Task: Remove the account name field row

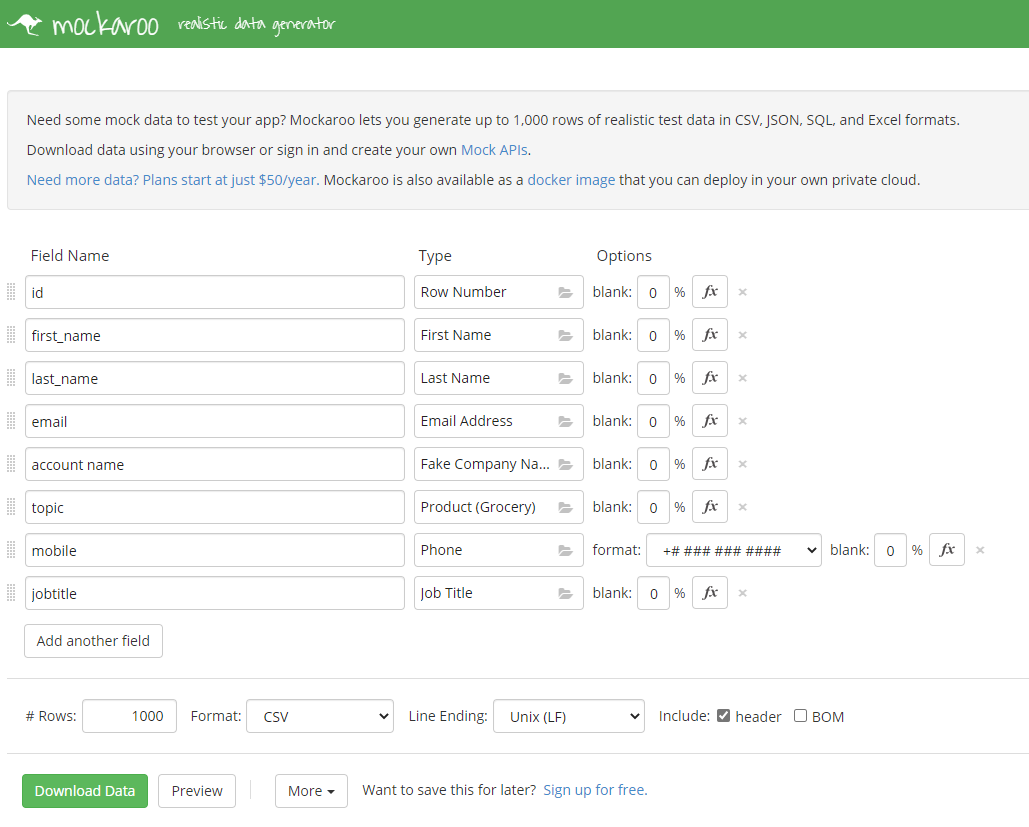Action: (742, 464)
